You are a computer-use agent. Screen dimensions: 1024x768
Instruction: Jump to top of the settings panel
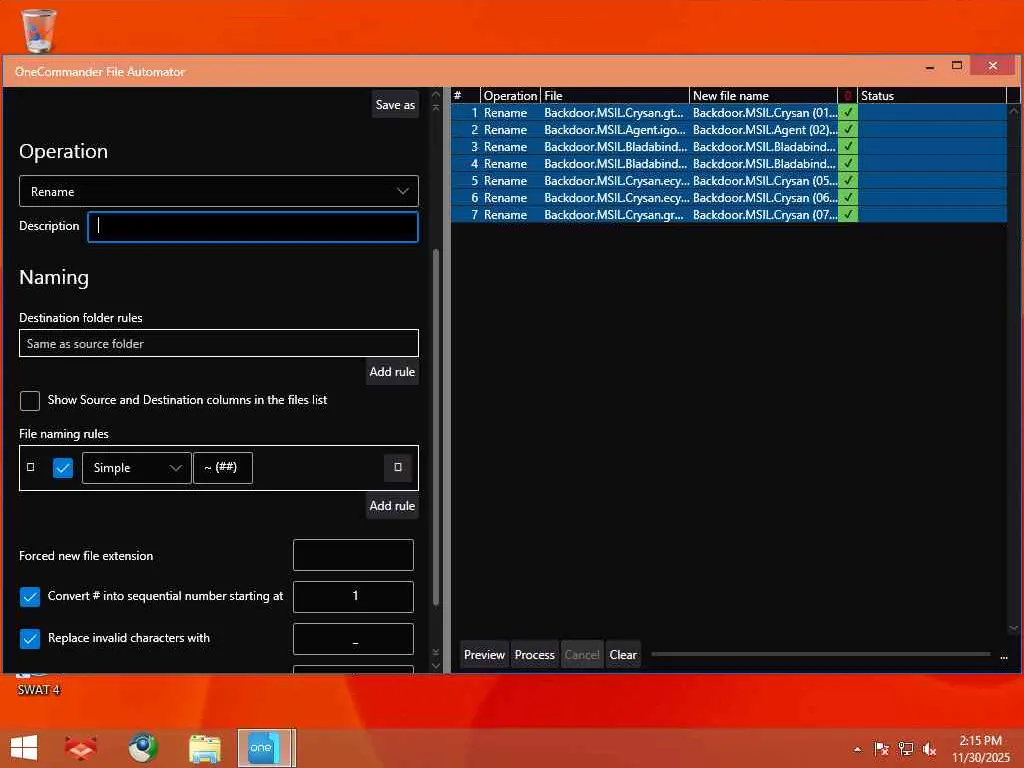click(436, 108)
